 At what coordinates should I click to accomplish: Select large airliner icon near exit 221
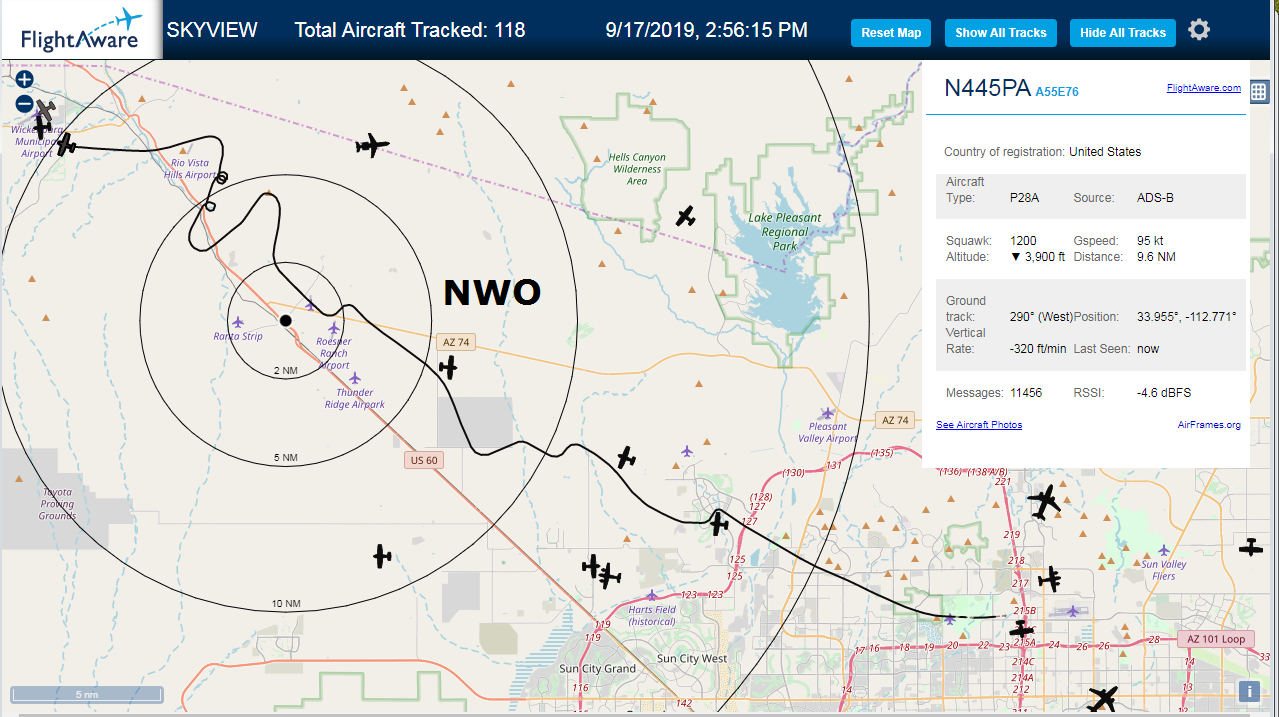[1044, 502]
